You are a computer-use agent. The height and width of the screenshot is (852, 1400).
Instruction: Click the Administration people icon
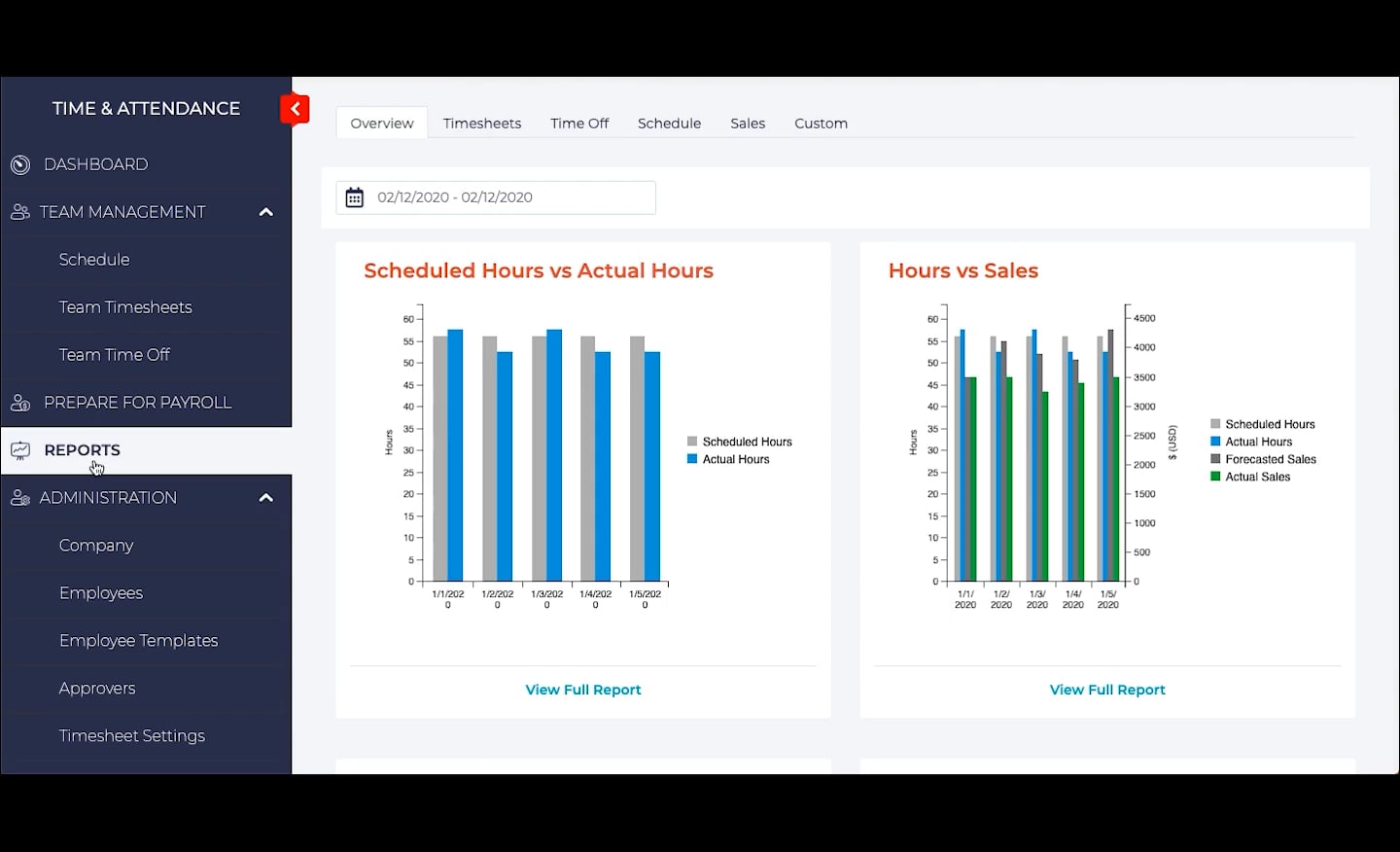19,498
